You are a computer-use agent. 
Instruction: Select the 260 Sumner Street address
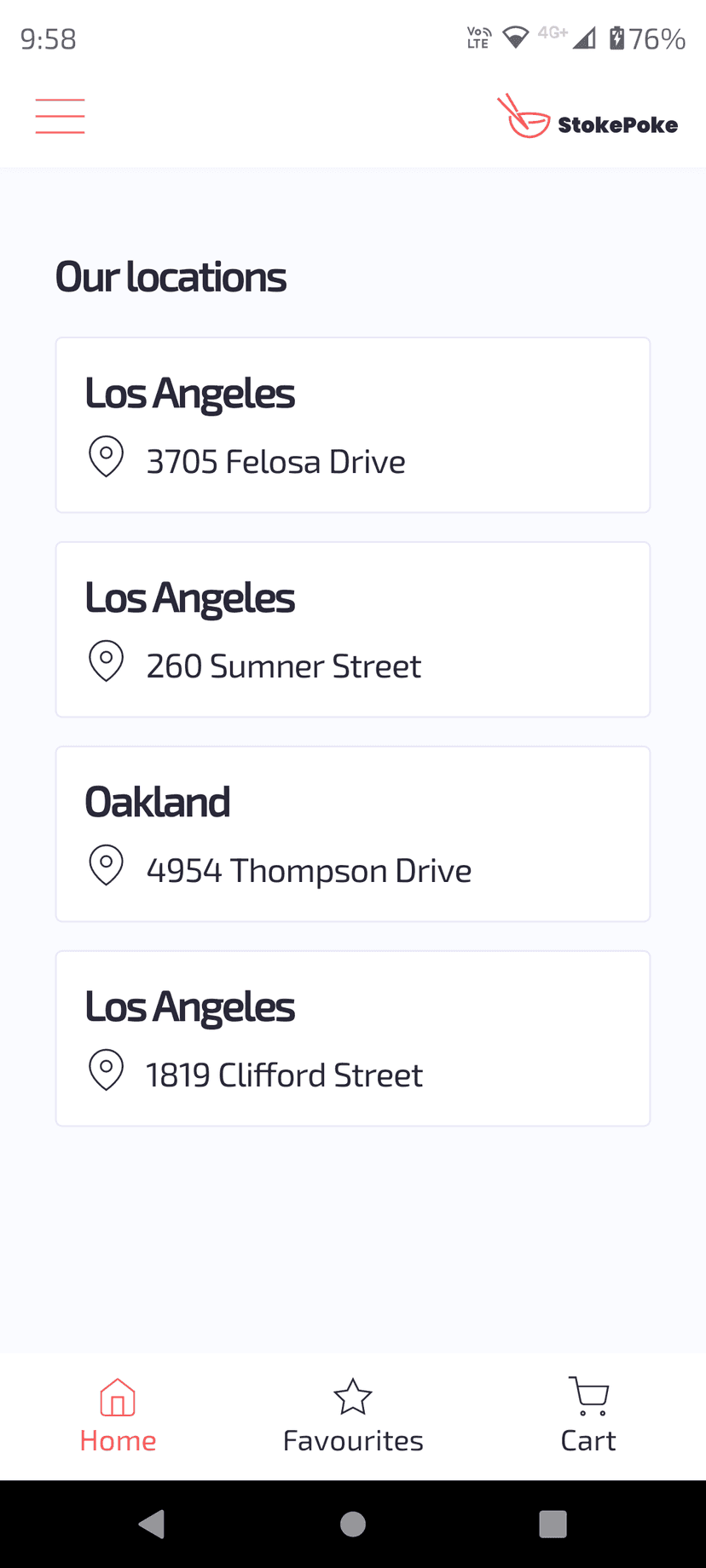click(284, 666)
